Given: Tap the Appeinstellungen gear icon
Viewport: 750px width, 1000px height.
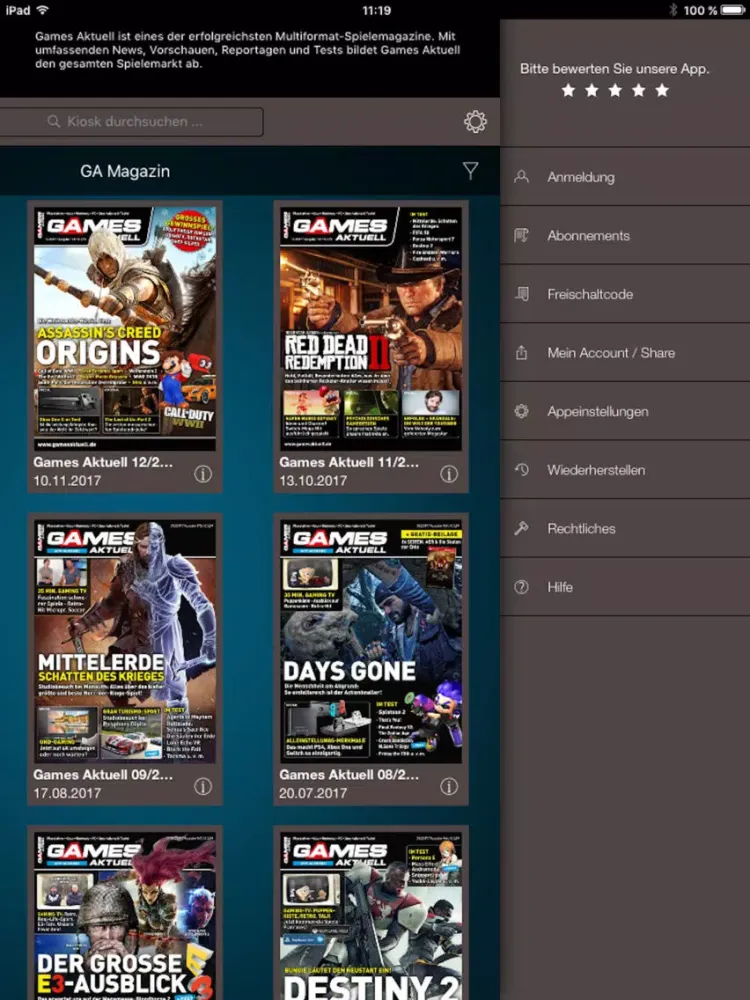Looking at the screenshot, I should click(x=521, y=411).
